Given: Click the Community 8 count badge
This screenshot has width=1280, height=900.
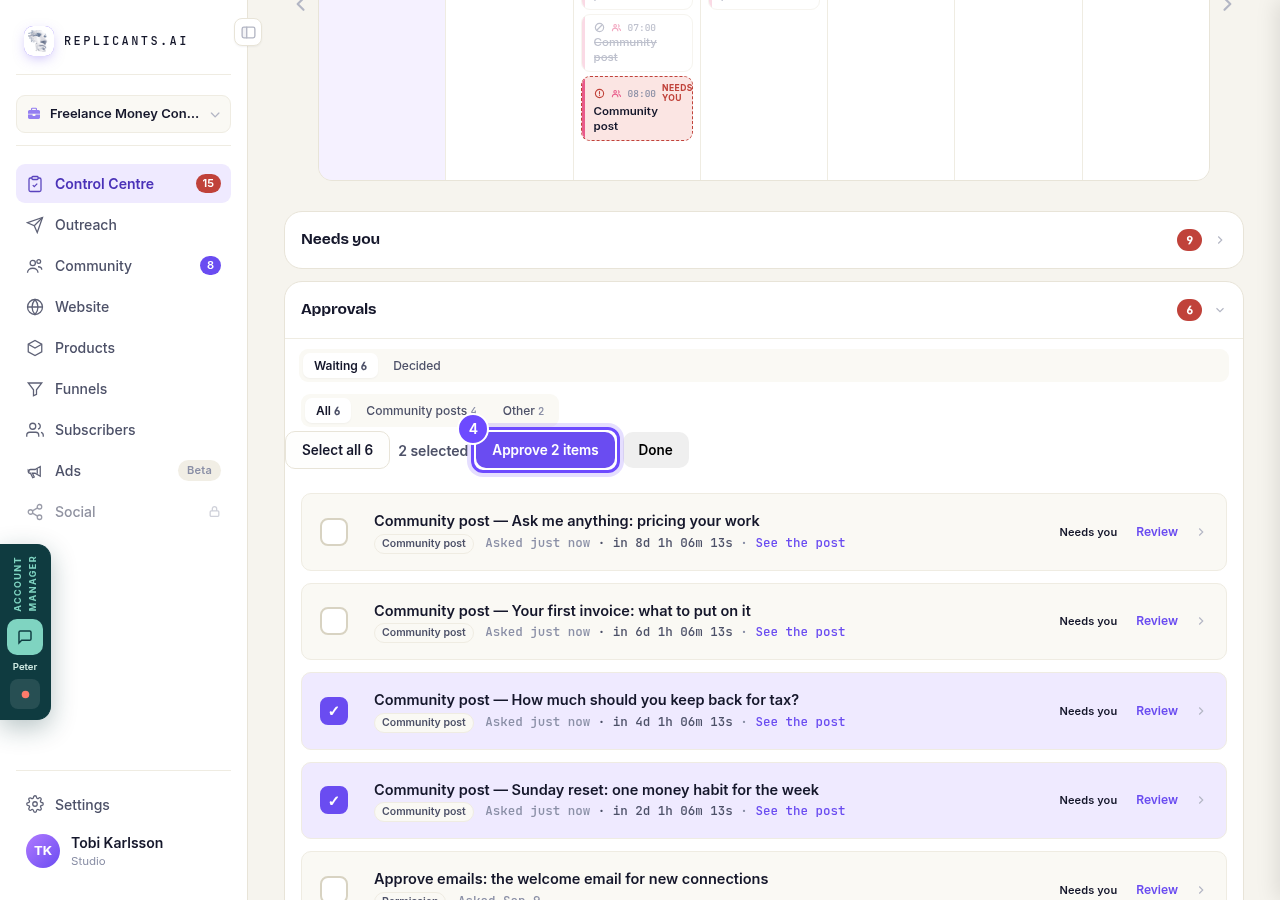Looking at the screenshot, I should (x=210, y=266).
